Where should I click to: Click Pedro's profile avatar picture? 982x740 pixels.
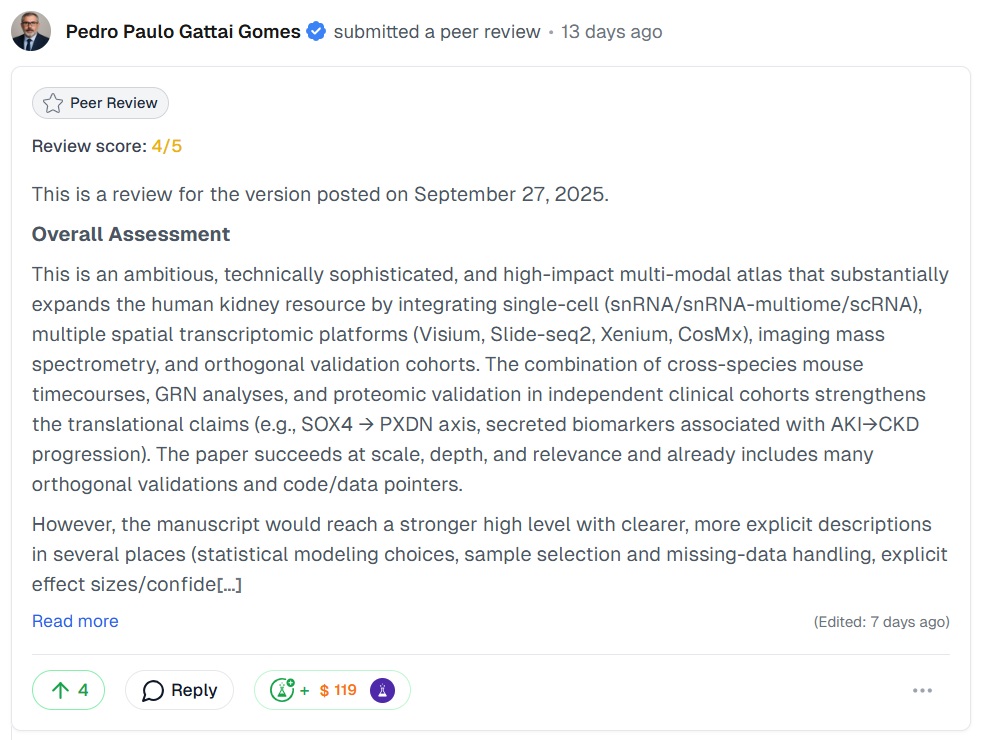[x=30, y=31]
